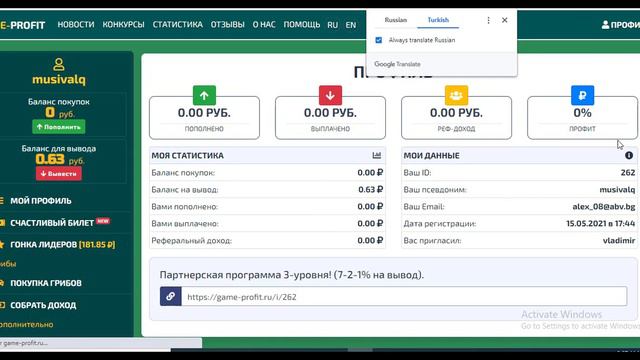Click the Ваш псевдоним value musivalq

(x=617, y=189)
